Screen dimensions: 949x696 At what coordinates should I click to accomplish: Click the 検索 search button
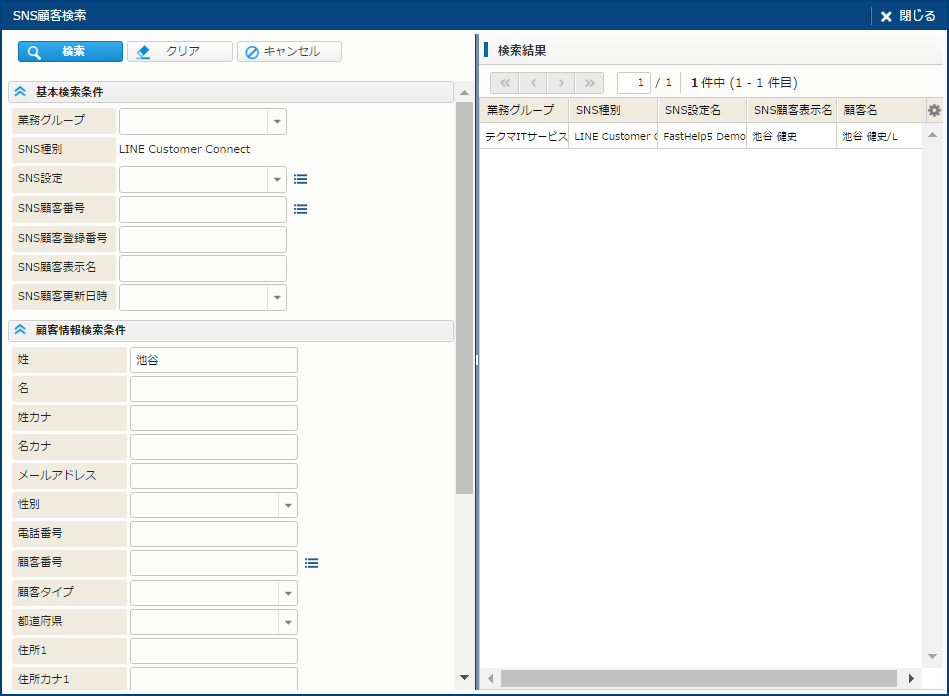[70, 51]
